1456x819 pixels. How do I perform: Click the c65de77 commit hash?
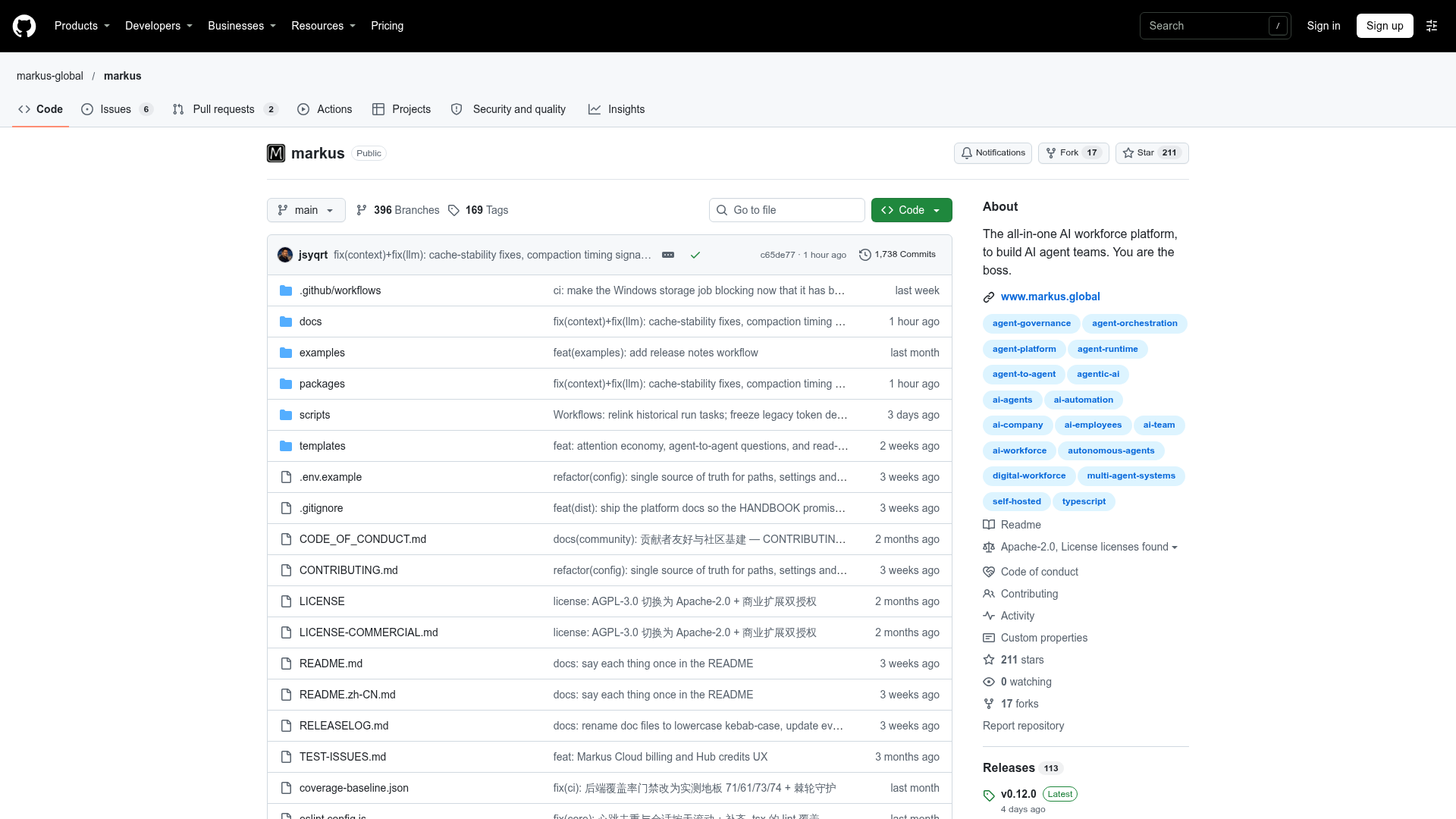click(777, 255)
